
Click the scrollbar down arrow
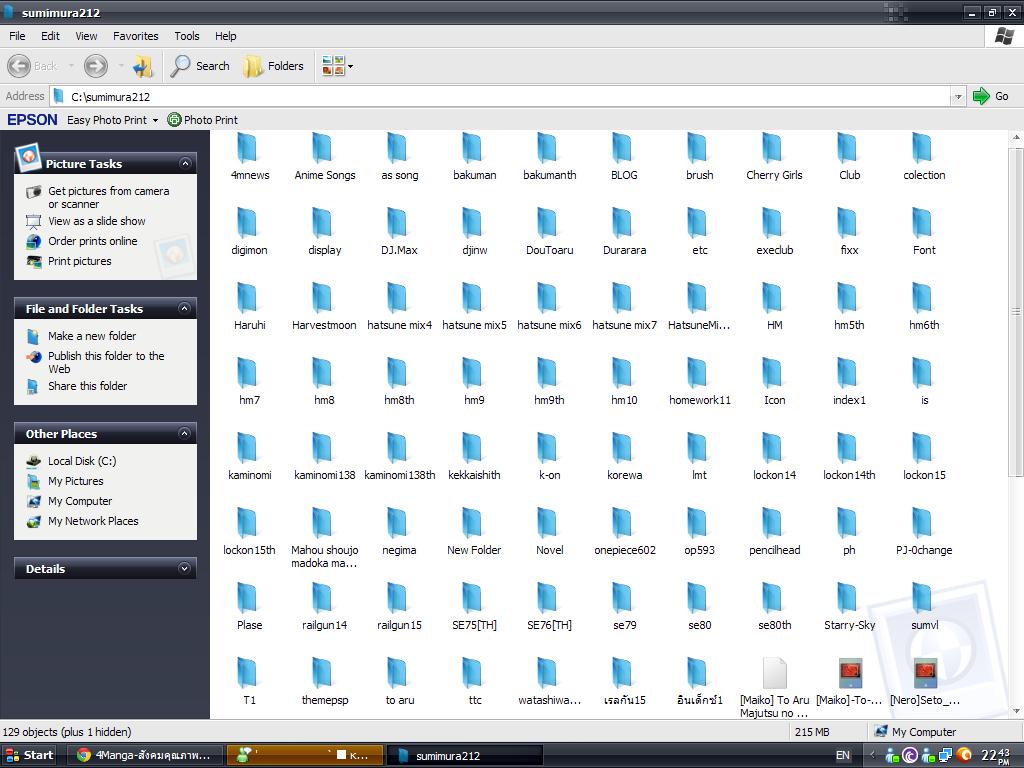pyautogui.click(x=1016, y=711)
